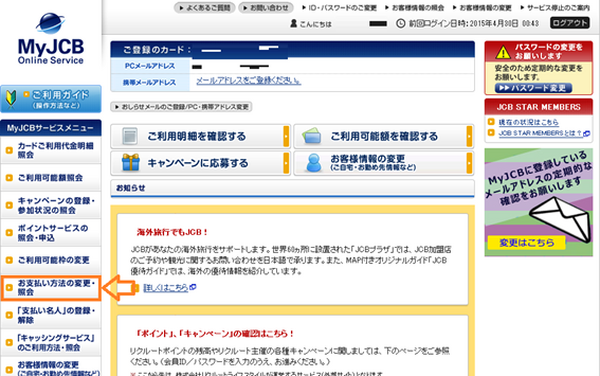This screenshot has width=600, height=376.
Task: Click ご利用明細を確認する button
Action: point(200,136)
